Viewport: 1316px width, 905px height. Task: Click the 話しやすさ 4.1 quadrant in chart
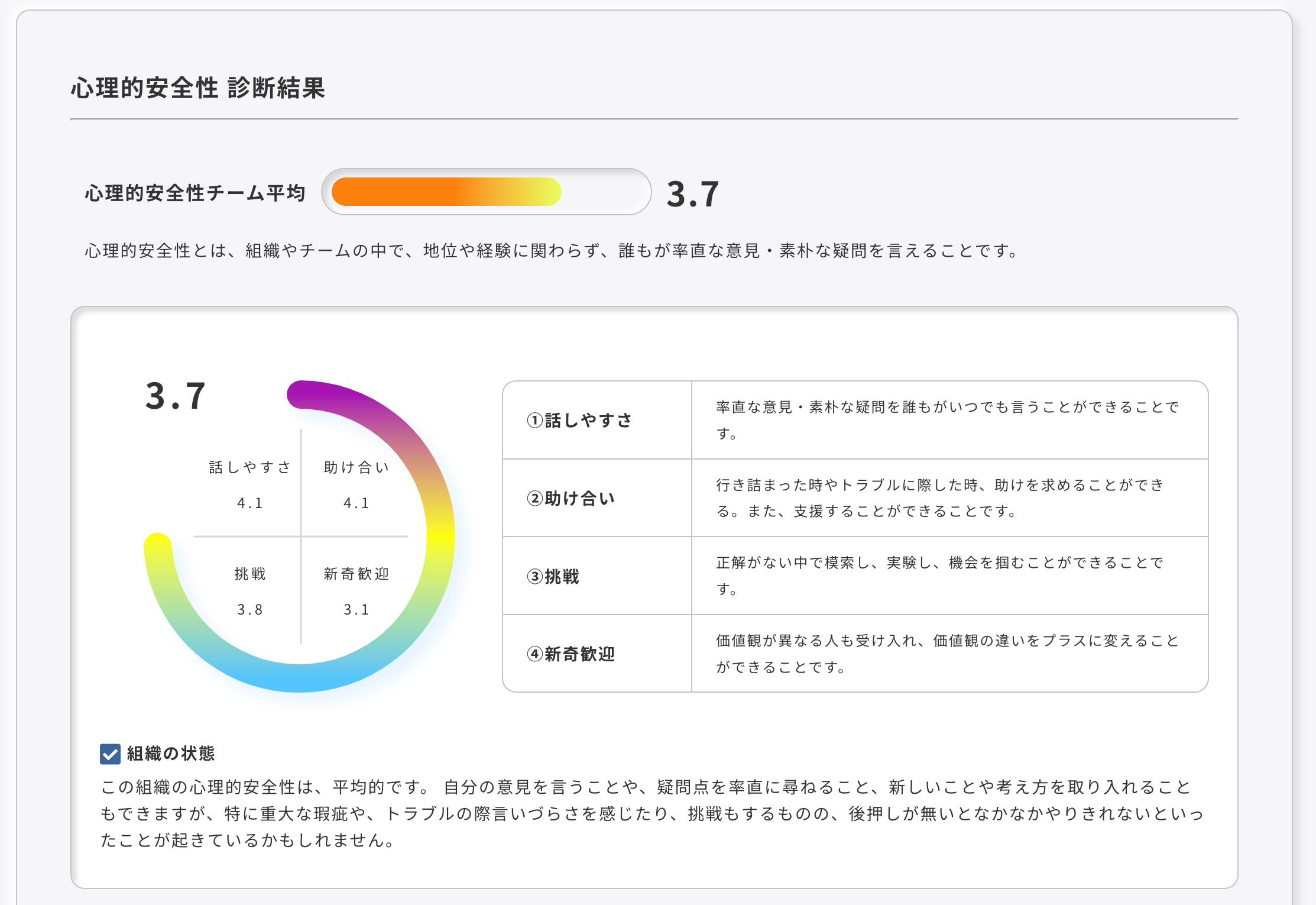point(249,485)
